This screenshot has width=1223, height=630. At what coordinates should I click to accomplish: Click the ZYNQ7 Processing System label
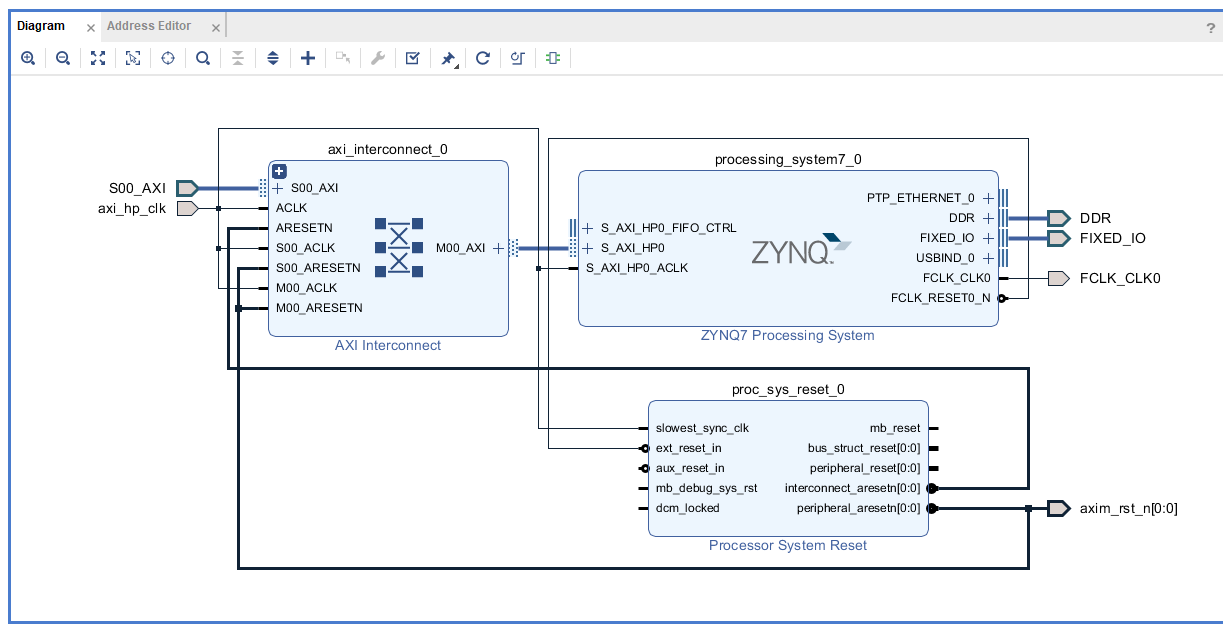click(788, 335)
